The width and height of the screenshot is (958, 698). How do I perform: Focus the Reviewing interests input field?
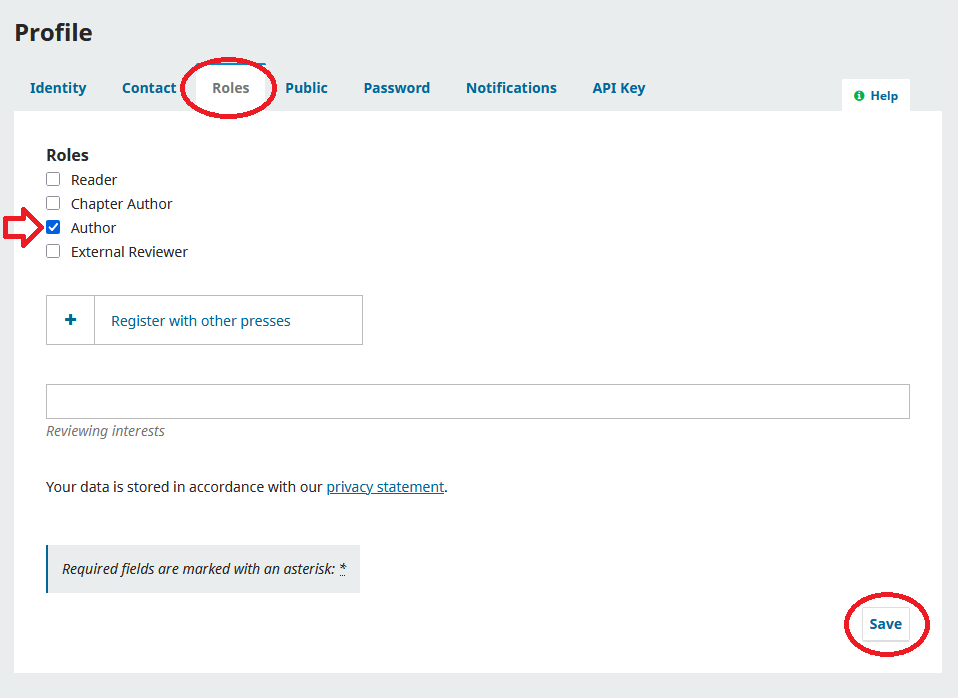pos(478,401)
